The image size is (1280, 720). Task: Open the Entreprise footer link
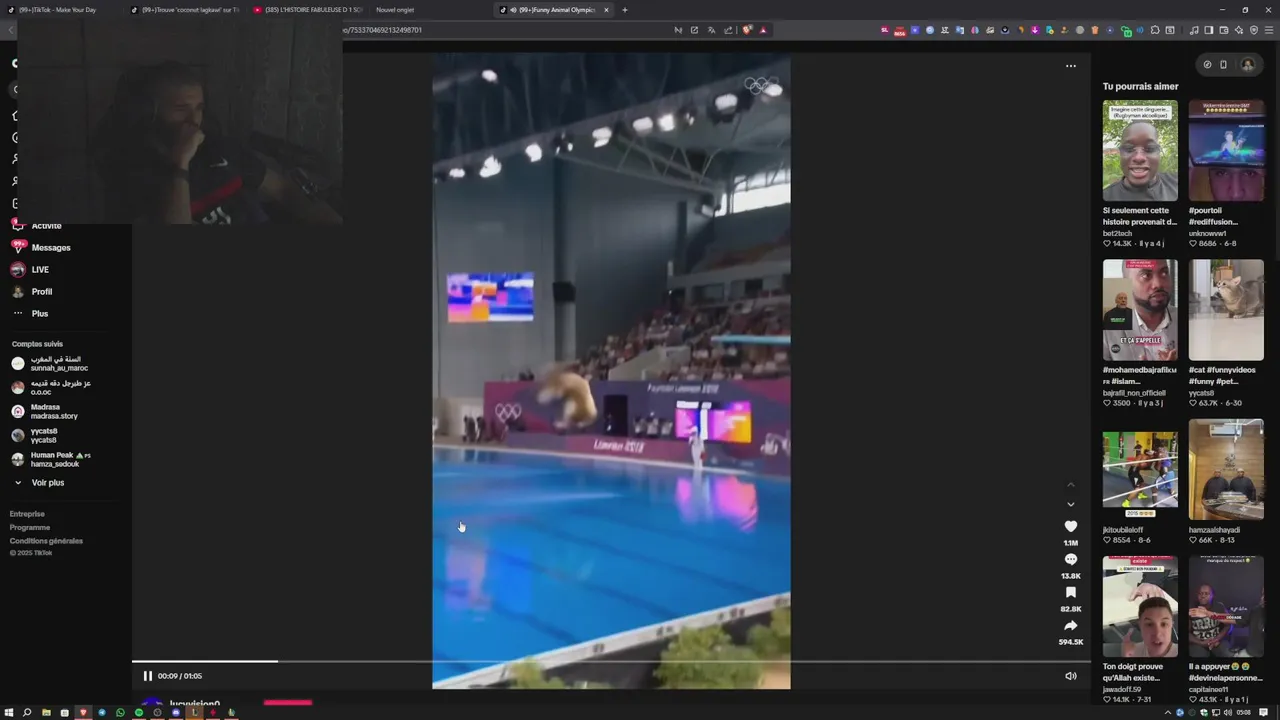(x=27, y=514)
